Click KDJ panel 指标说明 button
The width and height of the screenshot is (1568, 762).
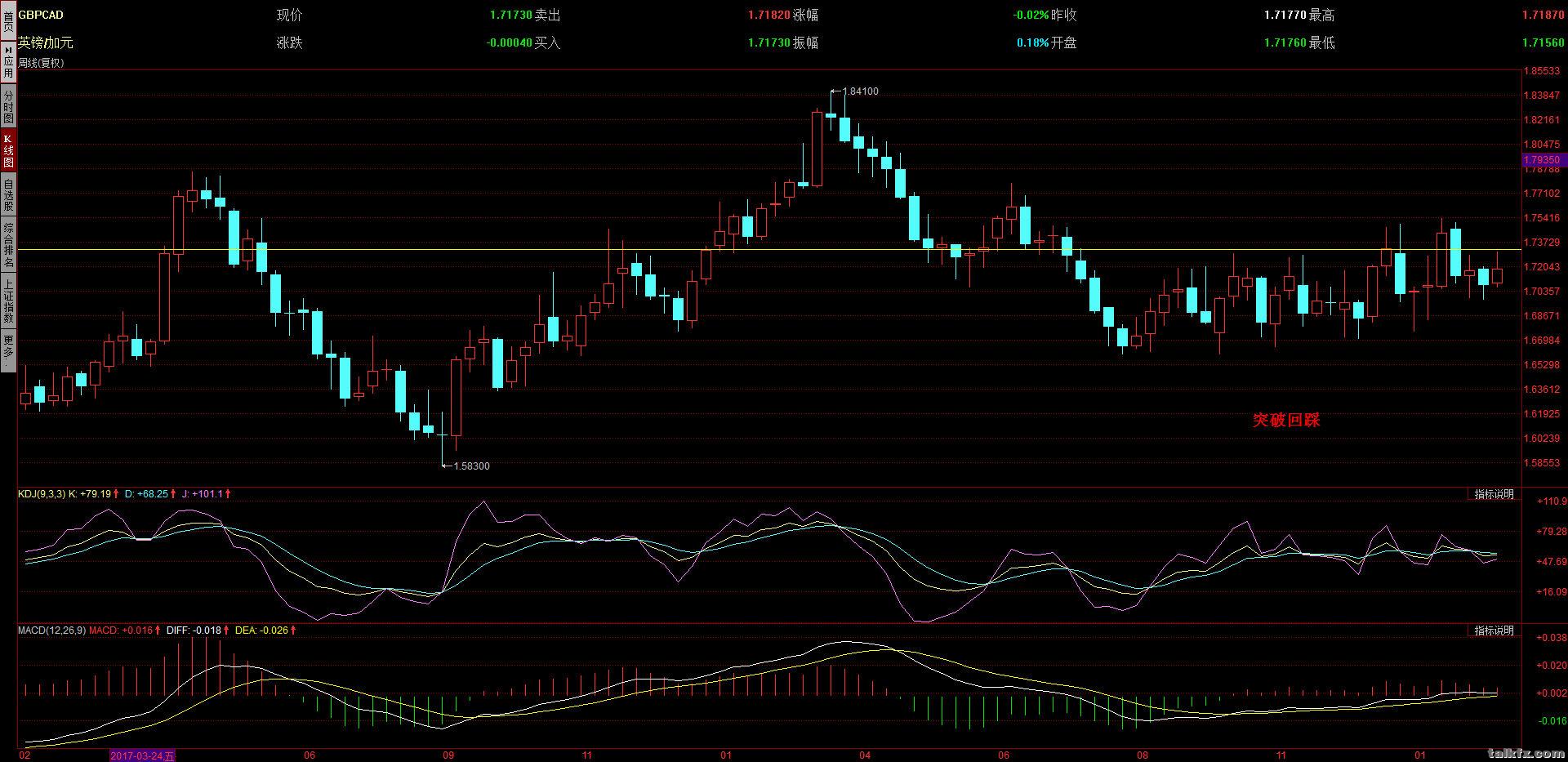pos(1494,494)
